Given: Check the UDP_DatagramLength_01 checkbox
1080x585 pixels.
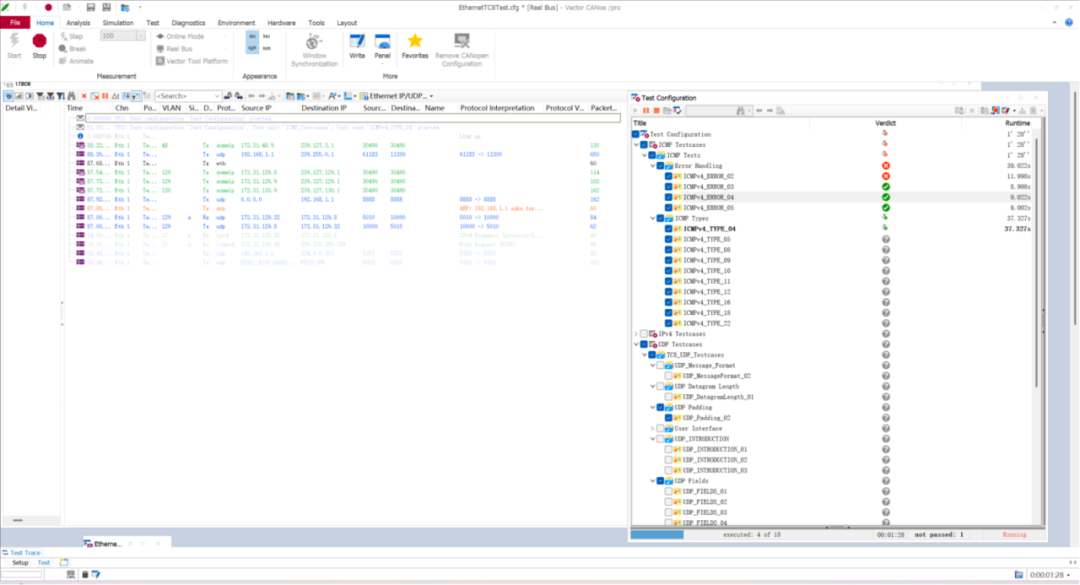Looking at the screenshot, I should (668, 397).
